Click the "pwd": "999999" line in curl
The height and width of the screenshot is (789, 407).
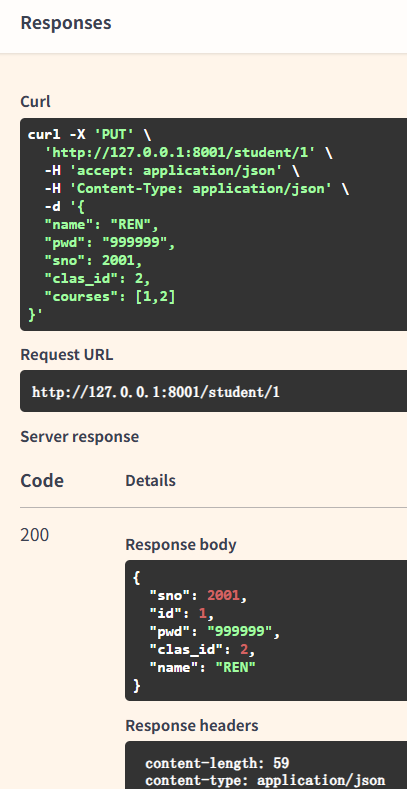110,243
